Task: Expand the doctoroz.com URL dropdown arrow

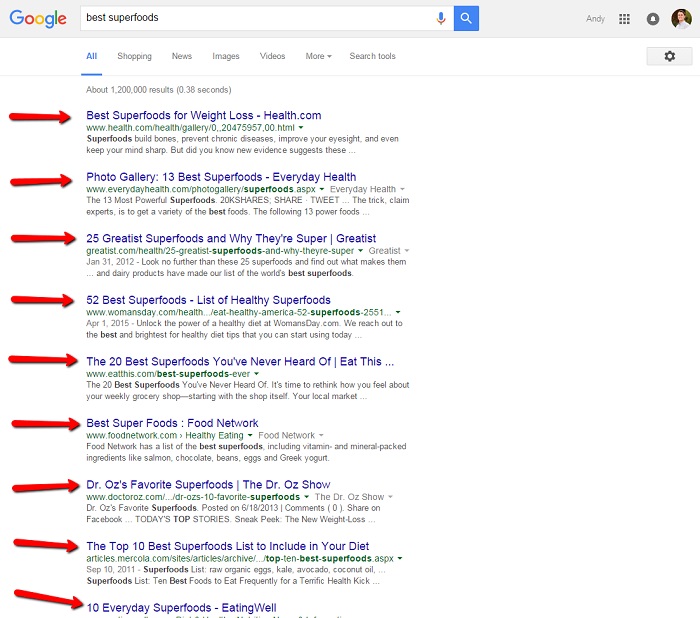Action: (x=306, y=497)
